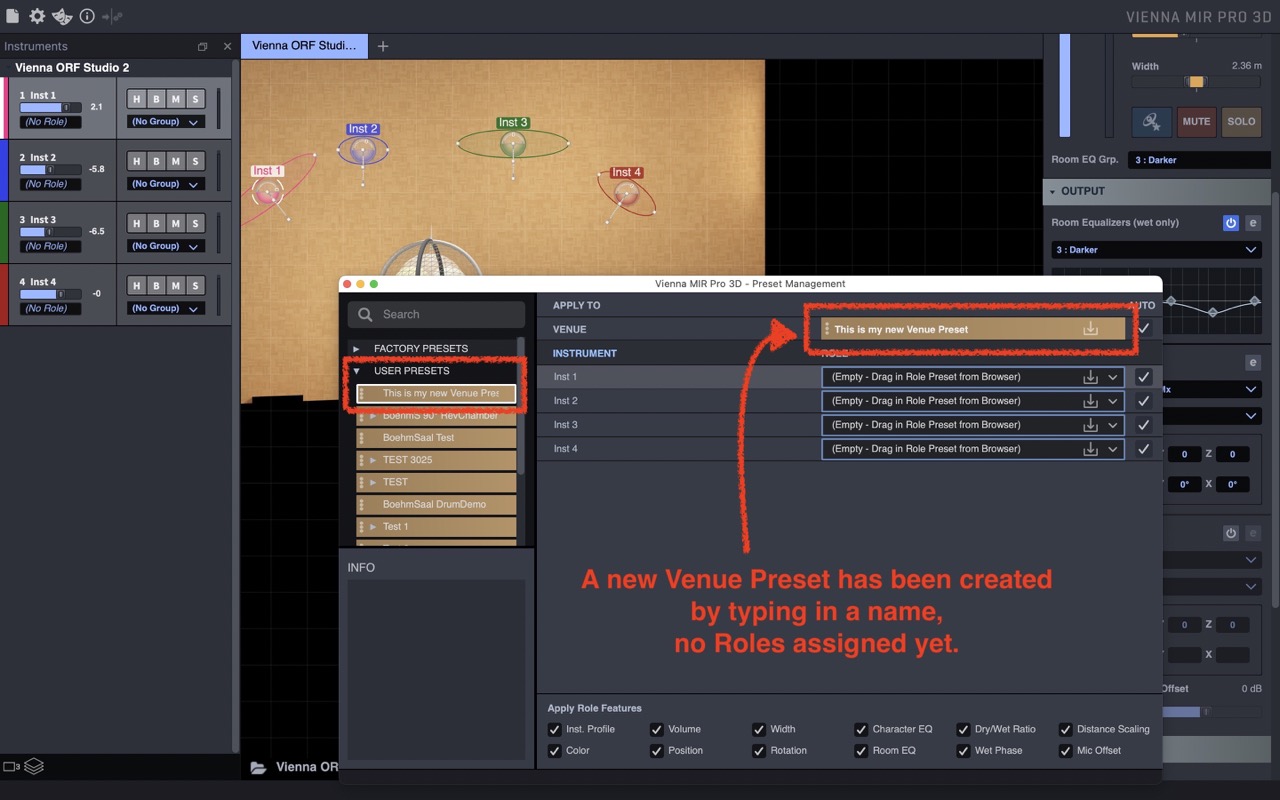Open the new project document icon
Image resolution: width=1280 pixels, height=800 pixels.
click(12, 16)
